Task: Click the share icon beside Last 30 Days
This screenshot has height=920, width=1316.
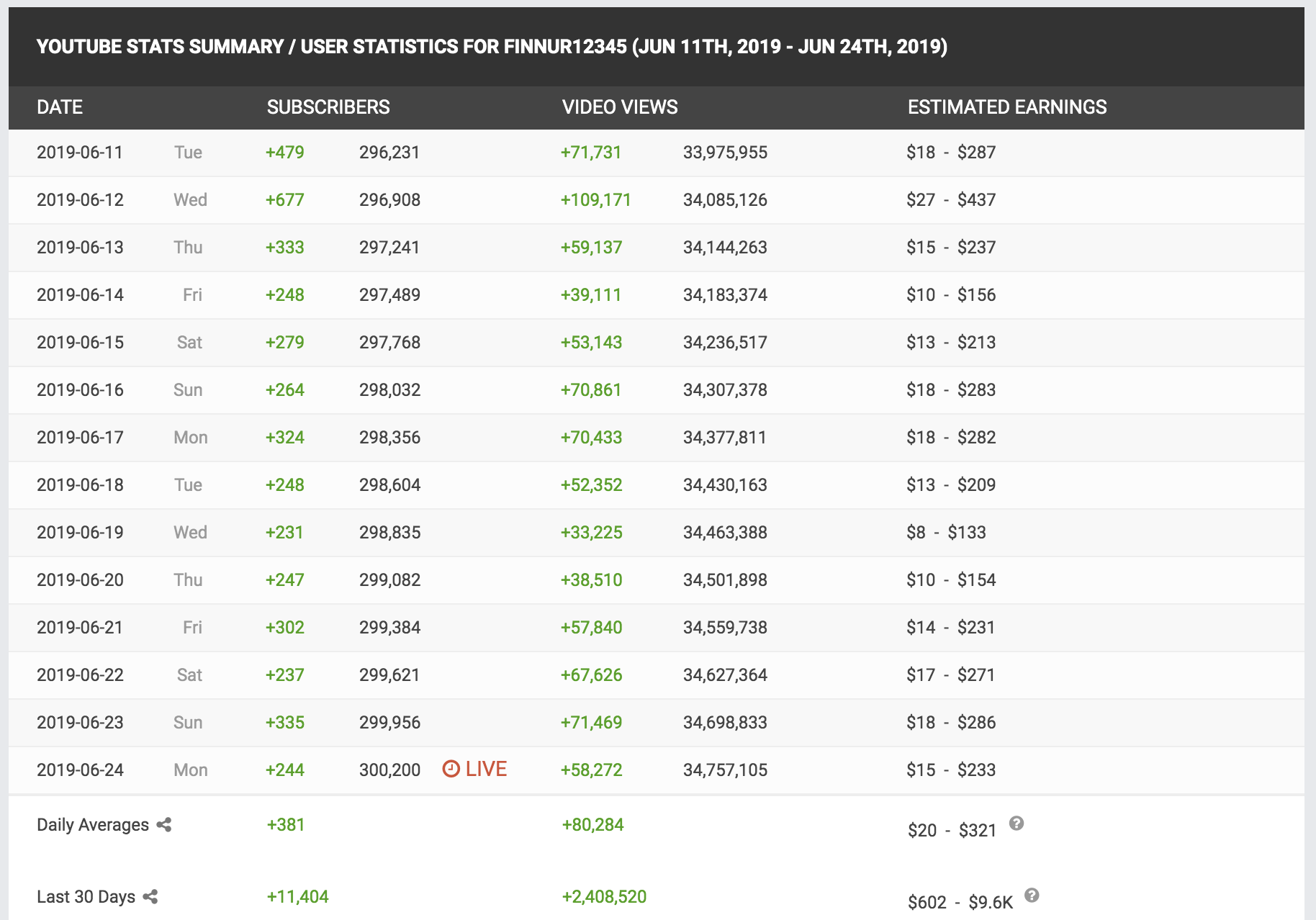Action: (x=150, y=897)
